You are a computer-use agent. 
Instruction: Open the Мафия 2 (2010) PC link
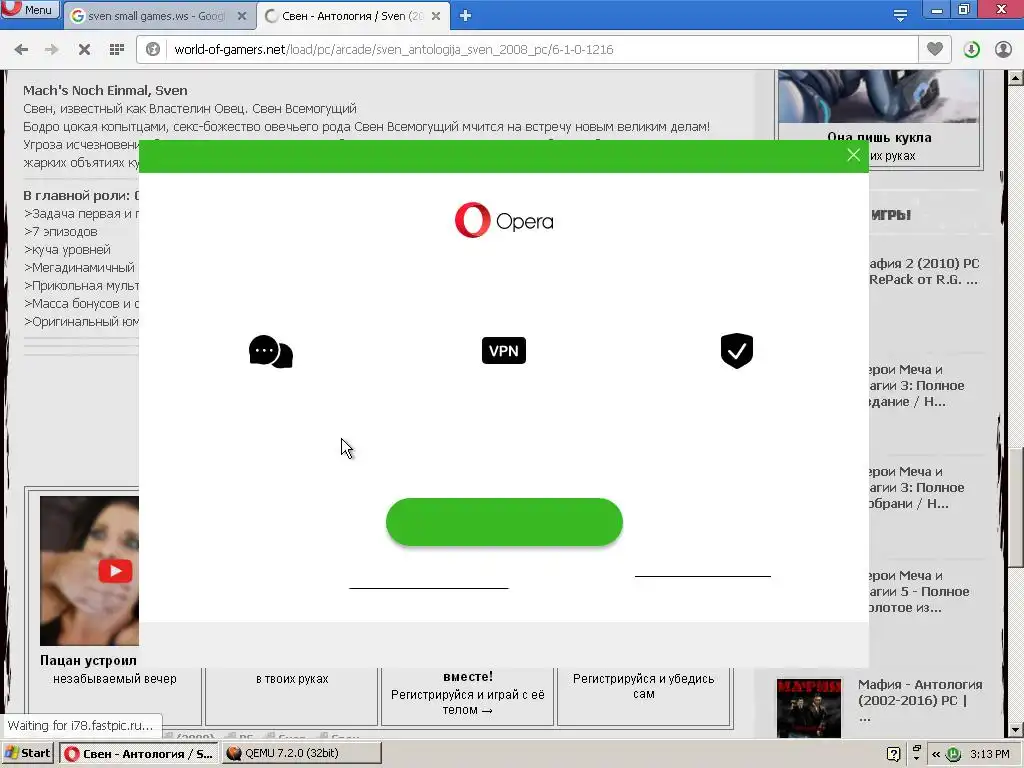pos(923,272)
